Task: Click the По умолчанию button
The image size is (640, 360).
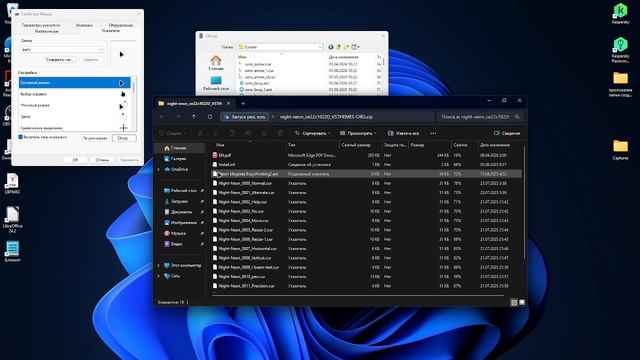Action: (x=95, y=138)
